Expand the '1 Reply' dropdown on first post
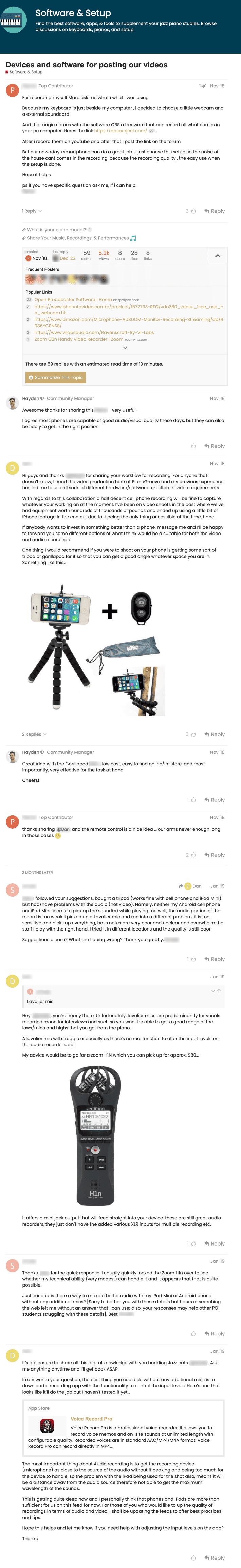The height and width of the screenshot is (1568, 241). pos(32,211)
